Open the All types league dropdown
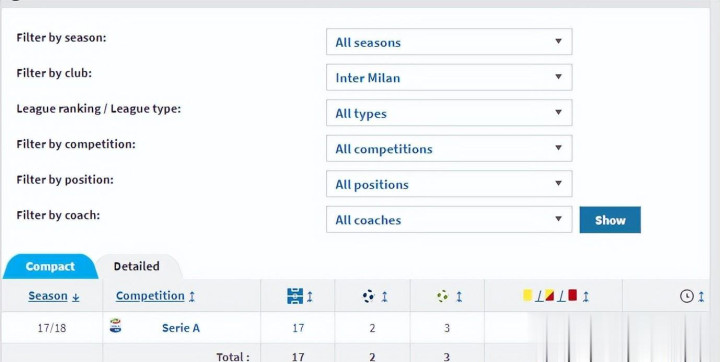The image size is (720, 362). point(449,113)
